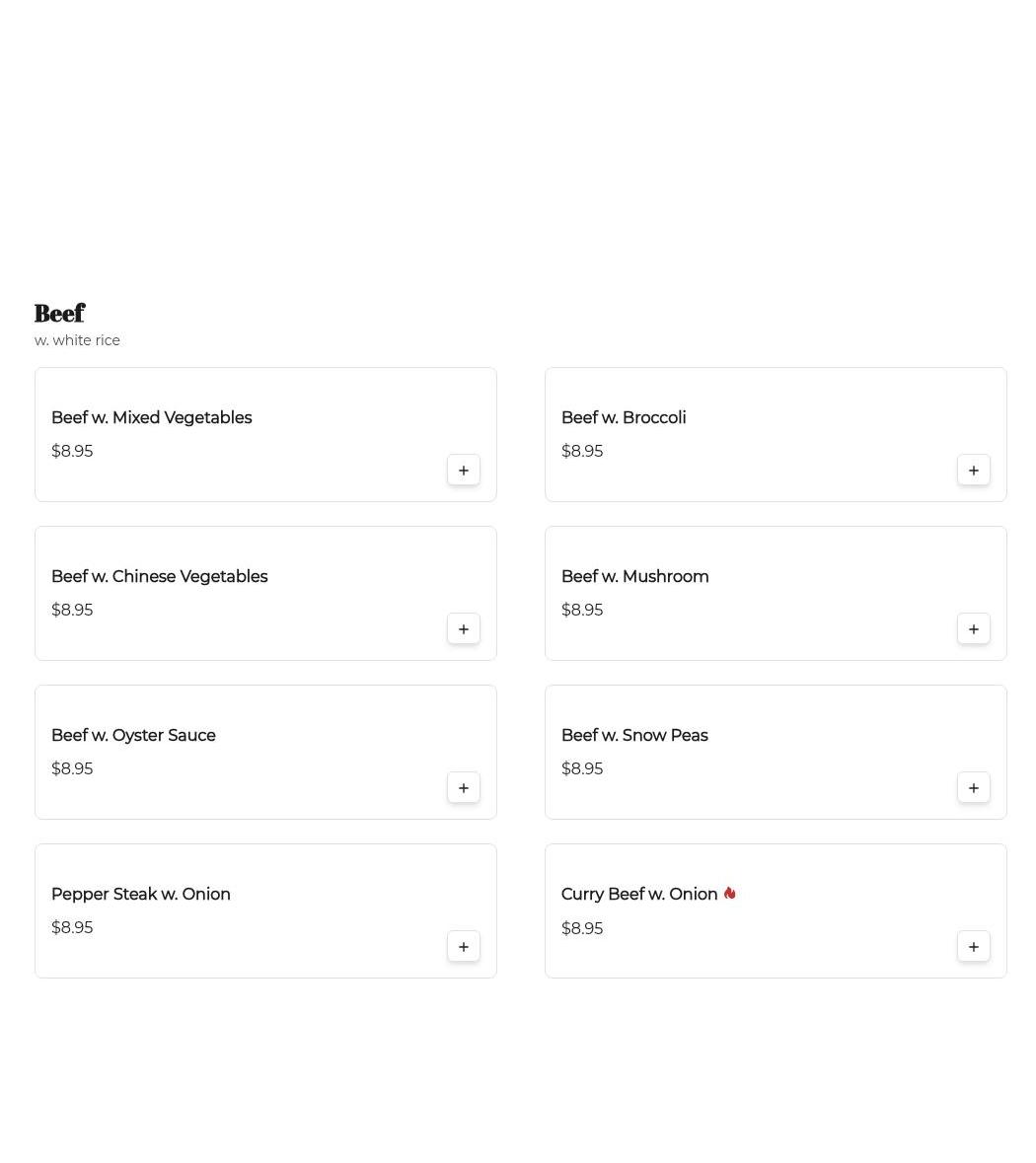Screen dimensions: 1036x1163
Task: Open the Beef w. Mixed Vegetables item title
Action: click(151, 417)
